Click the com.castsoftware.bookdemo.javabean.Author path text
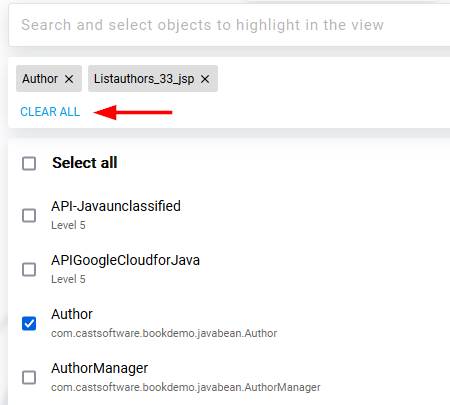Image resolution: width=450 pixels, height=405 pixels. point(164,333)
